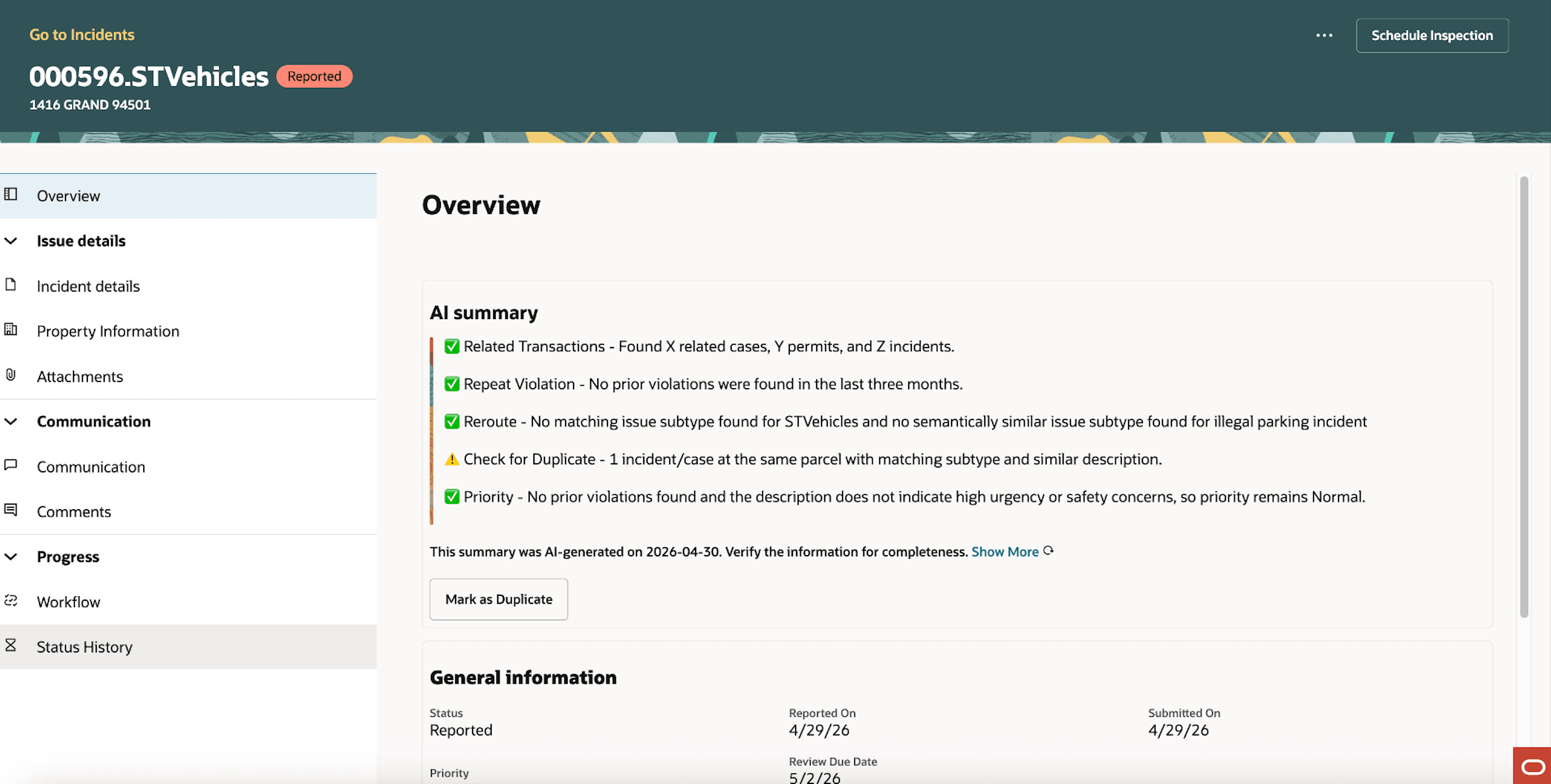Open Comments page
This screenshot has height=784, width=1551.
(188, 512)
